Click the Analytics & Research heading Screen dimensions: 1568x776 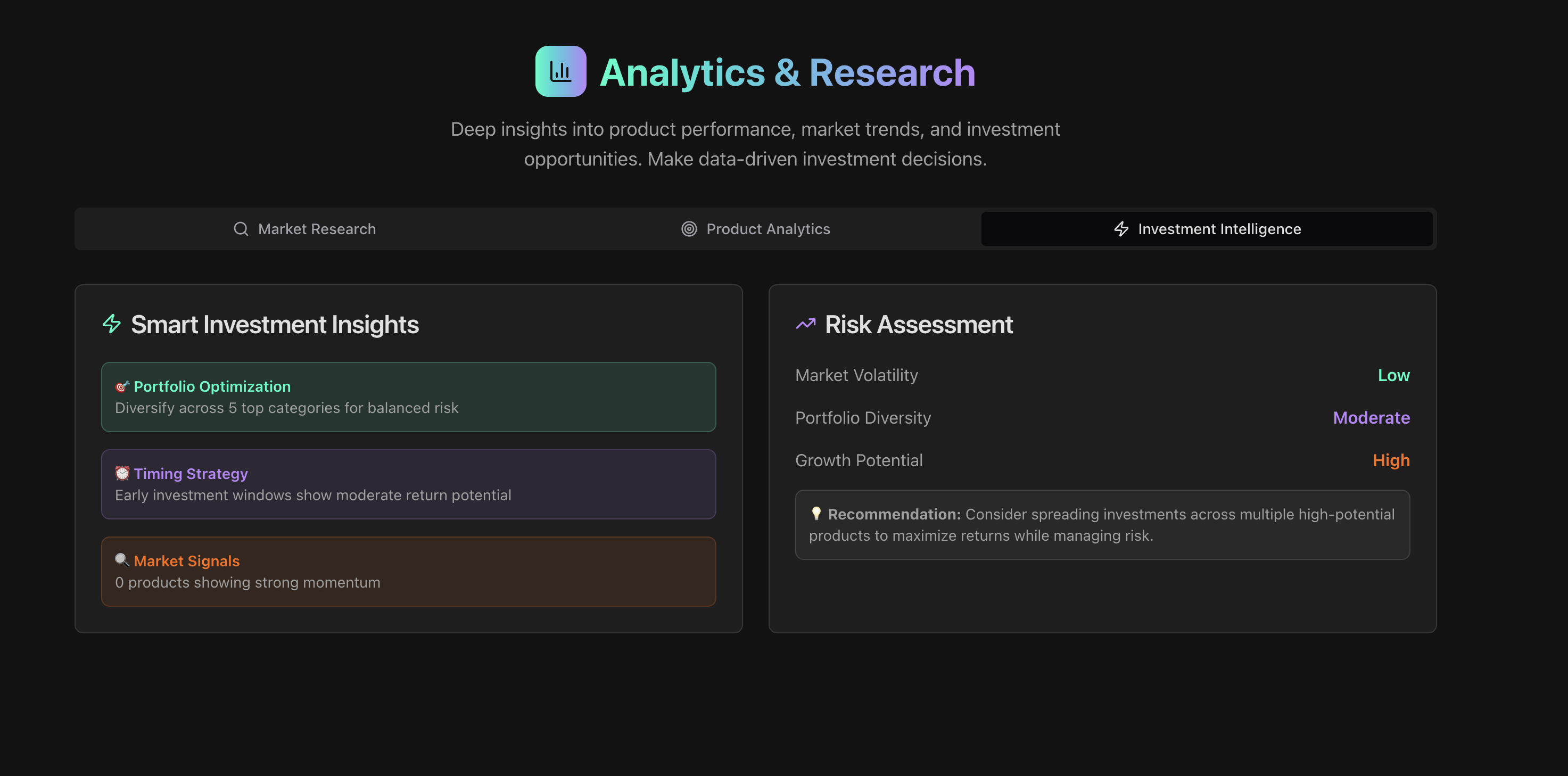click(x=787, y=73)
